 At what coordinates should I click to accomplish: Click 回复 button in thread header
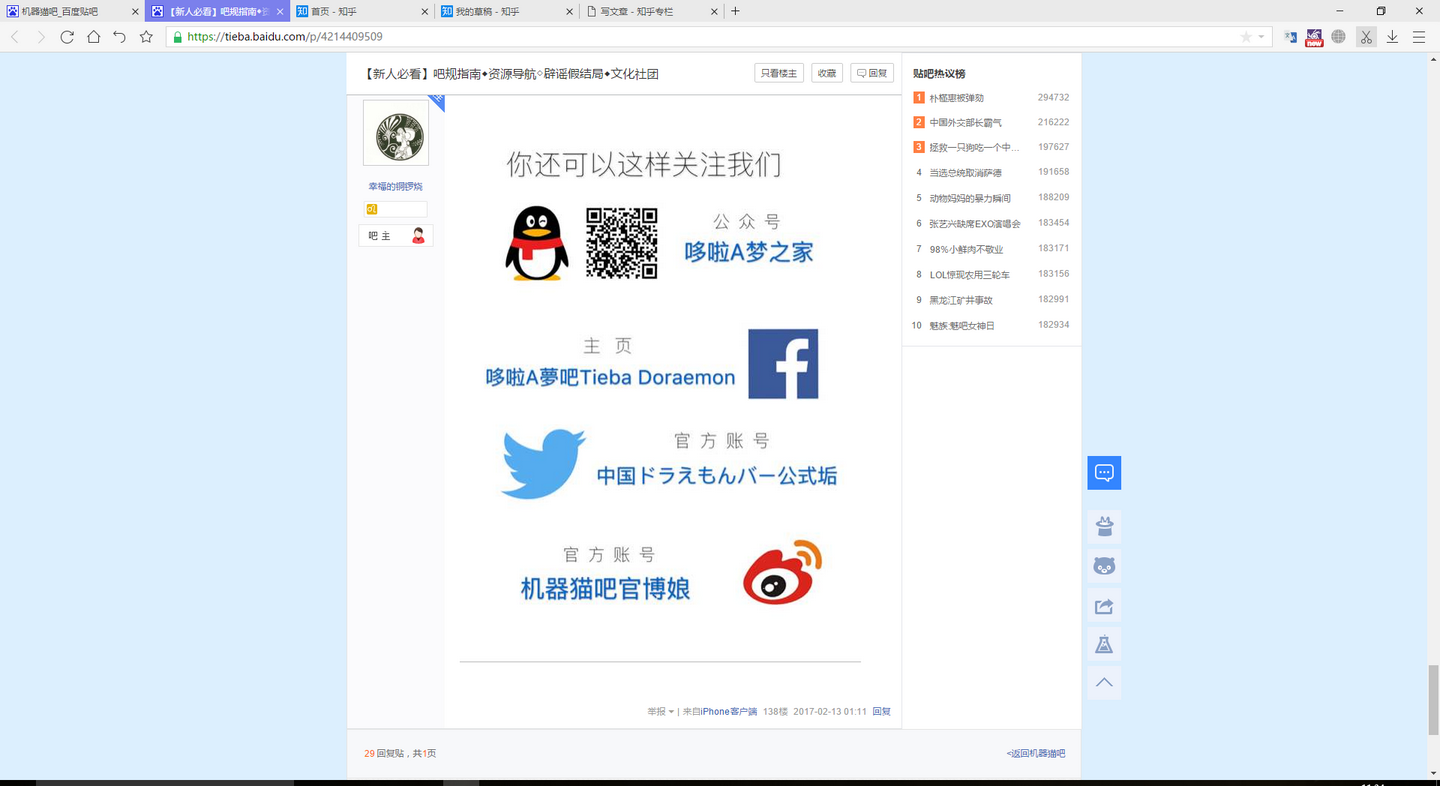872,73
